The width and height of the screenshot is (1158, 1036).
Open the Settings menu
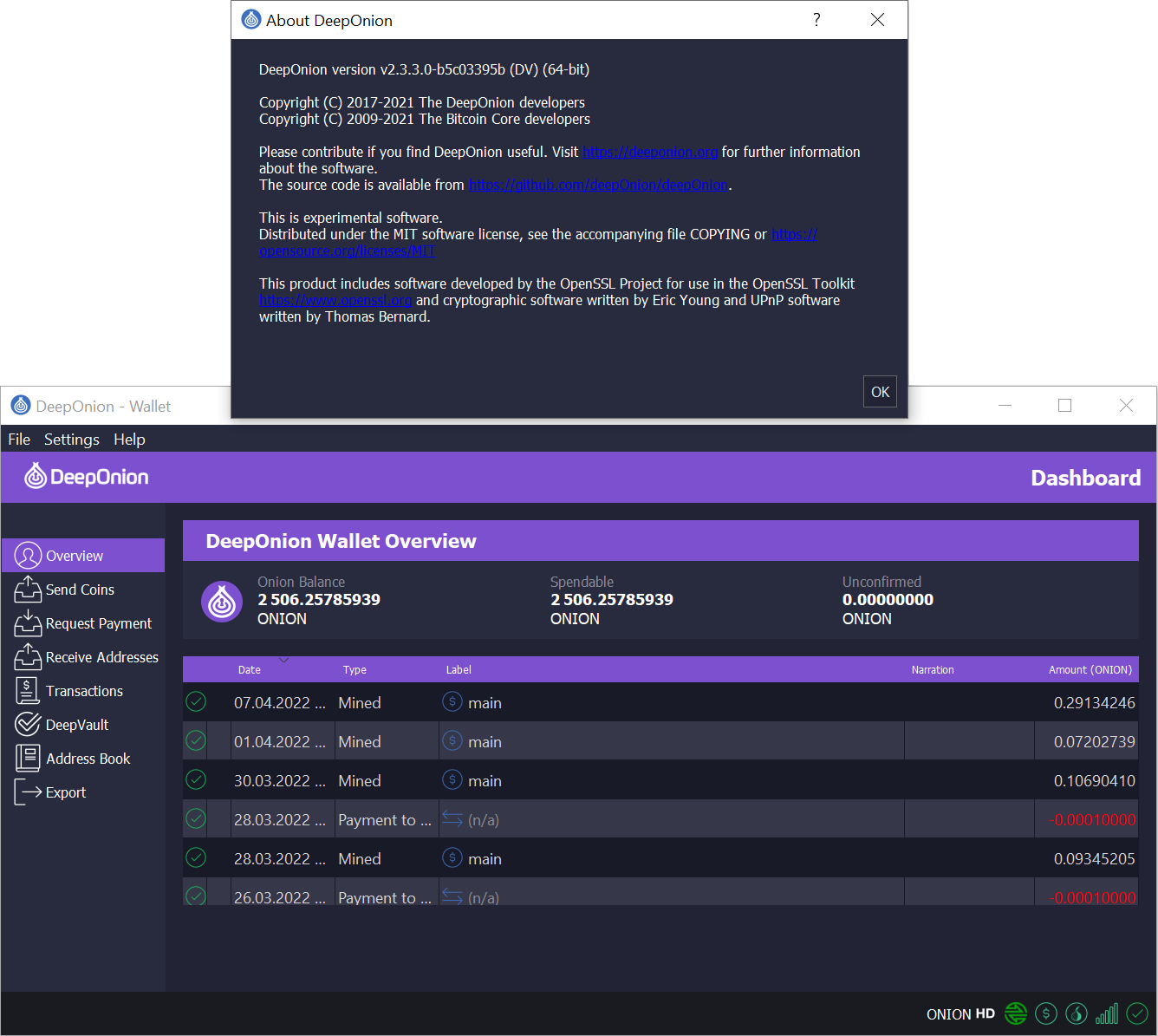point(72,440)
